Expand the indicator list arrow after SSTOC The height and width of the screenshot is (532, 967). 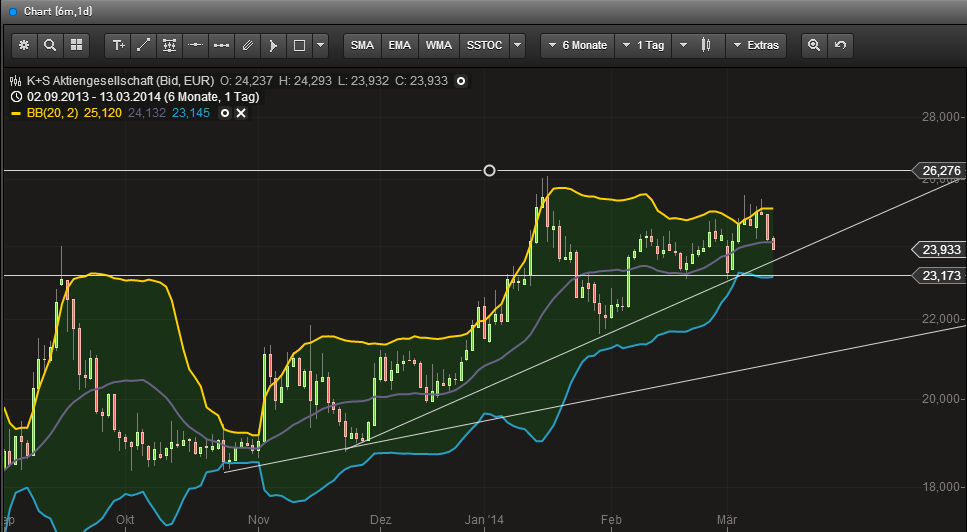click(x=517, y=45)
